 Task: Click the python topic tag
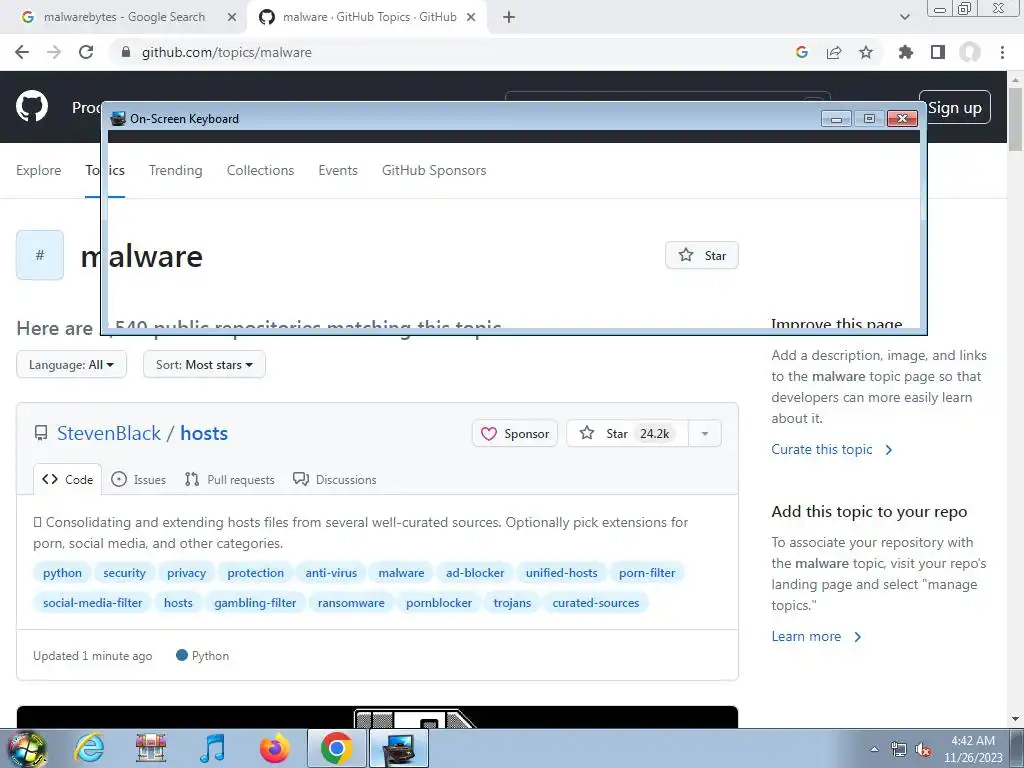click(62, 573)
